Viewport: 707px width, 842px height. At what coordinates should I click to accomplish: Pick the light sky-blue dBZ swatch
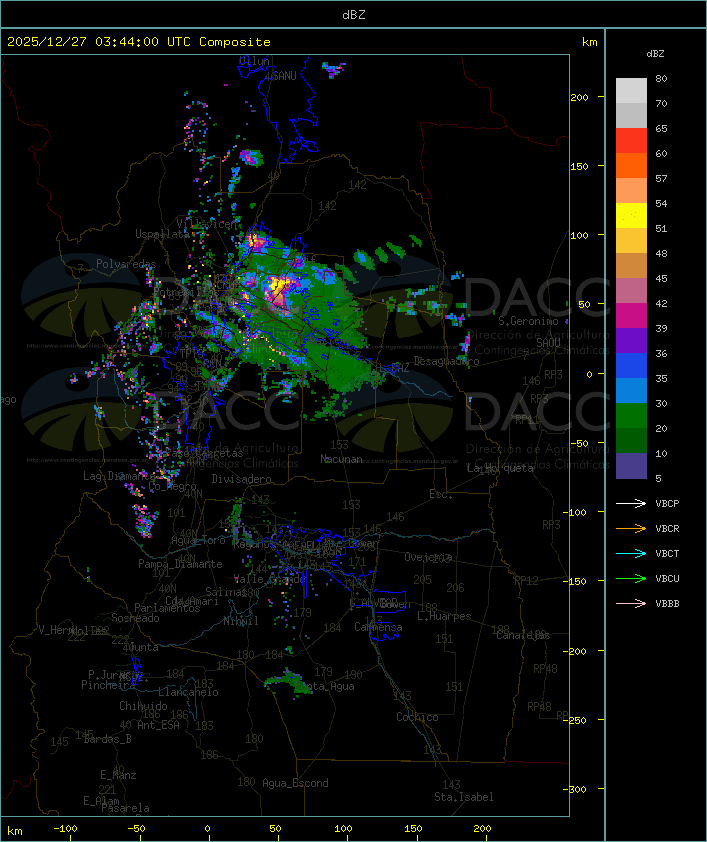[631, 390]
